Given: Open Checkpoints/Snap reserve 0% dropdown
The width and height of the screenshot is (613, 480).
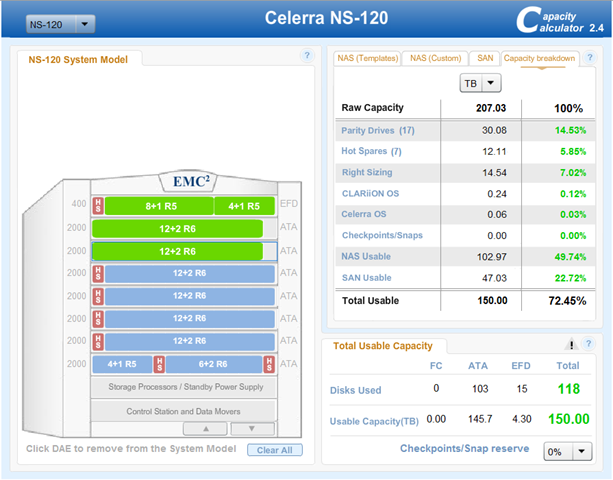Looking at the screenshot, I should pos(567,451).
